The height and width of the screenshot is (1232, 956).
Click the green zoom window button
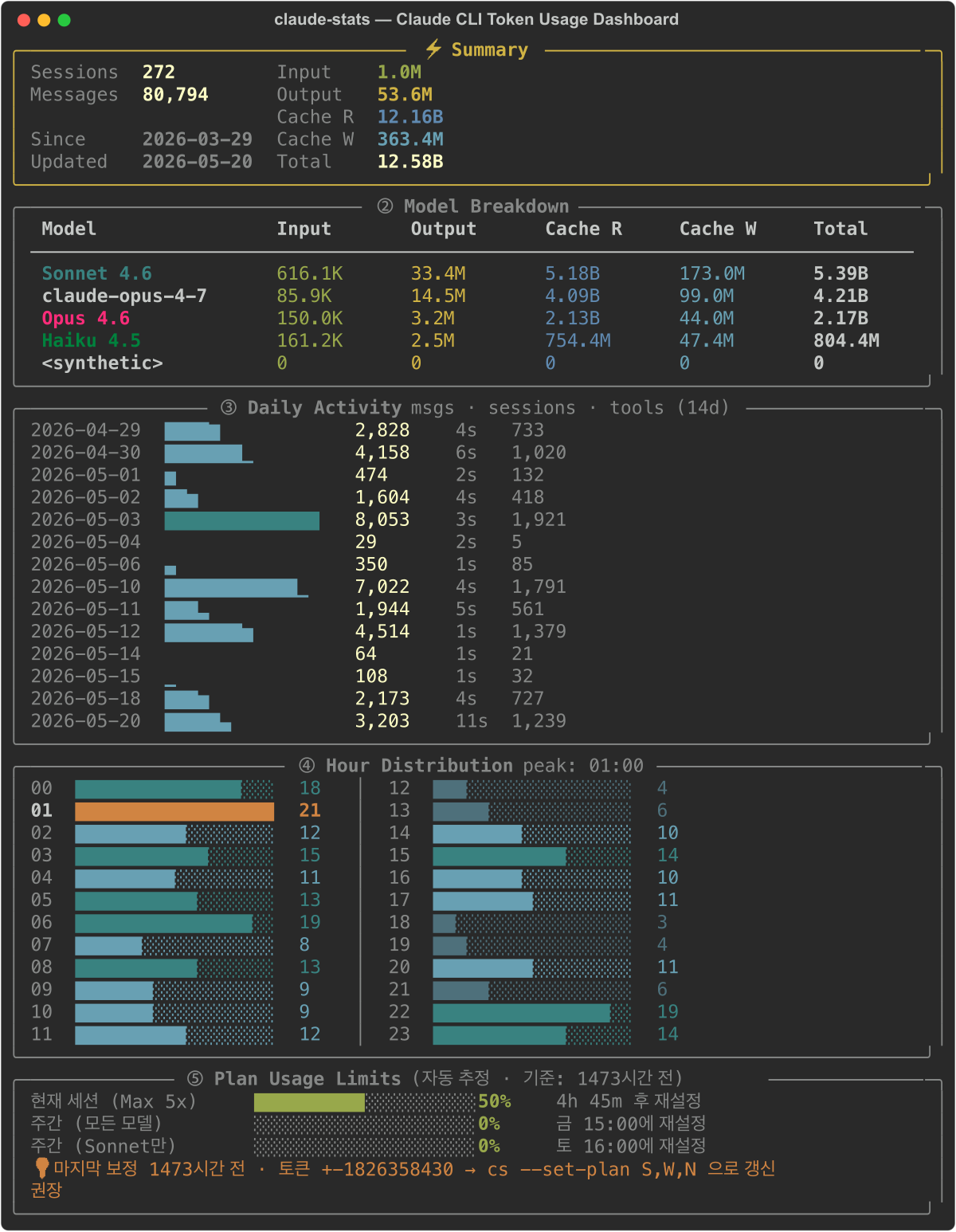click(x=65, y=20)
